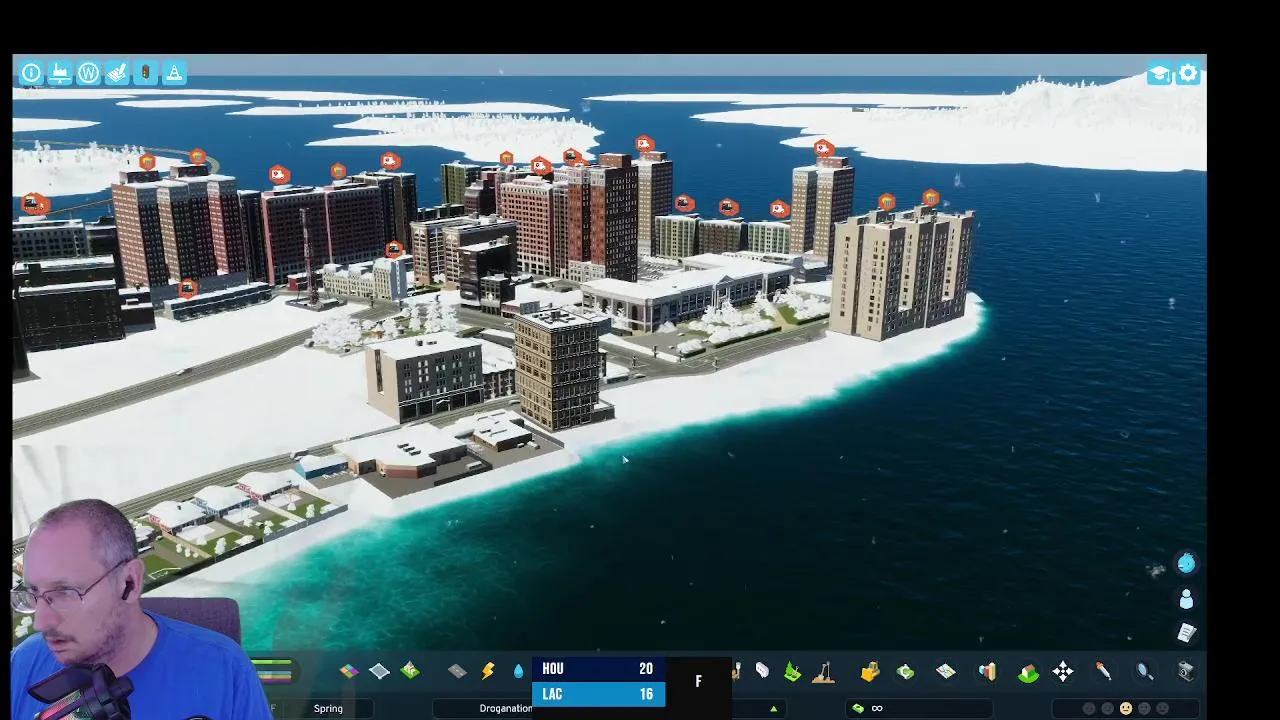Open the traffic cone mod icon
The width and height of the screenshot is (1280, 720).
(x=174, y=73)
